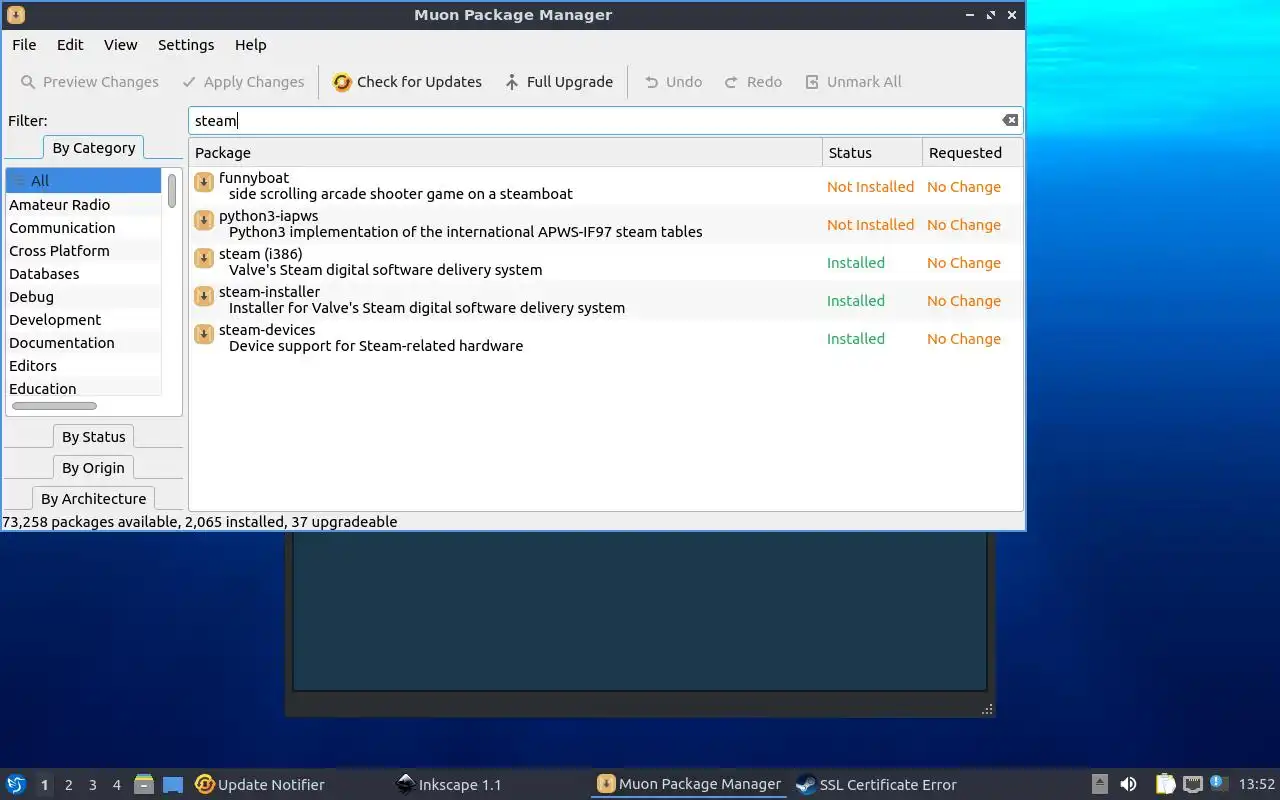Click Installed status of steam-installer
Image resolution: width=1280 pixels, height=800 pixels.
pos(855,301)
